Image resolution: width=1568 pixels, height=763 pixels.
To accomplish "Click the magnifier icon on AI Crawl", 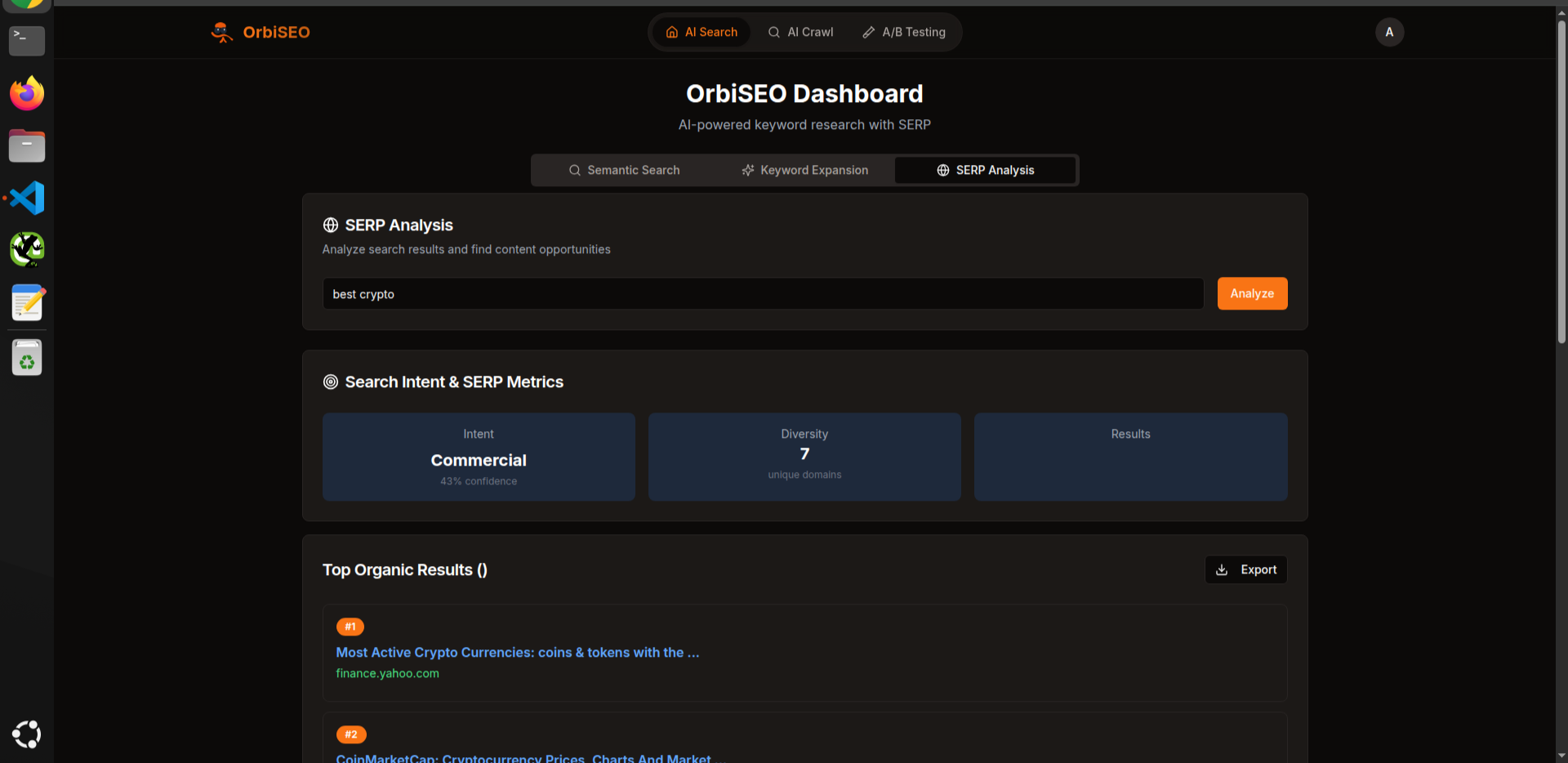I will click(x=773, y=32).
